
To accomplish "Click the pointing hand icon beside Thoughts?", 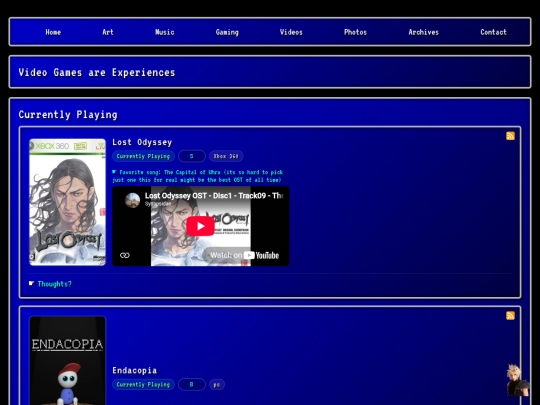I will click(x=32, y=283).
